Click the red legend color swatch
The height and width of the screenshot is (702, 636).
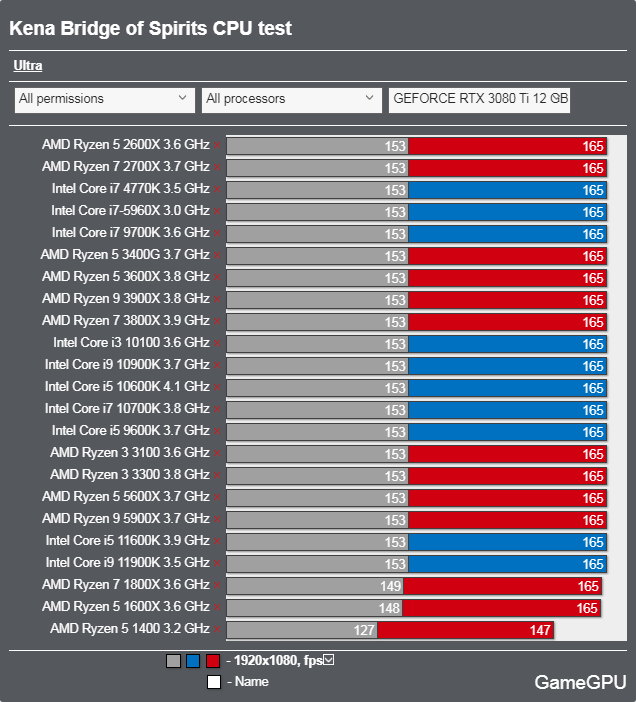[x=213, y=661]
